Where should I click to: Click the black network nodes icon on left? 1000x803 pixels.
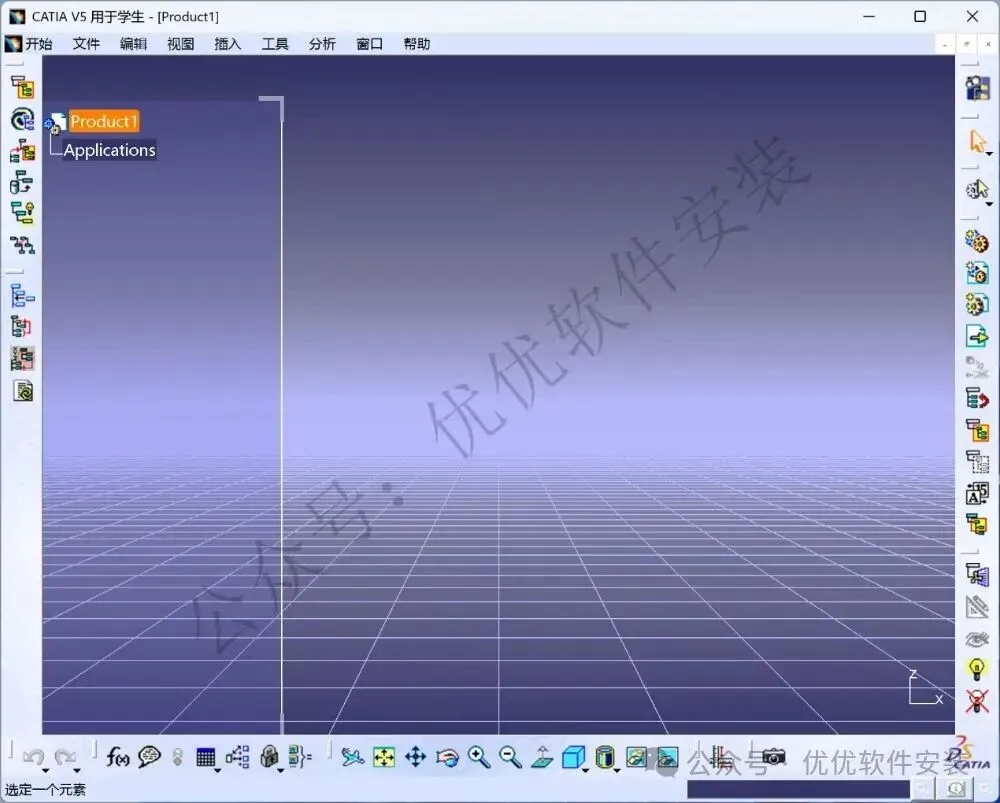[x=22, y=245]
